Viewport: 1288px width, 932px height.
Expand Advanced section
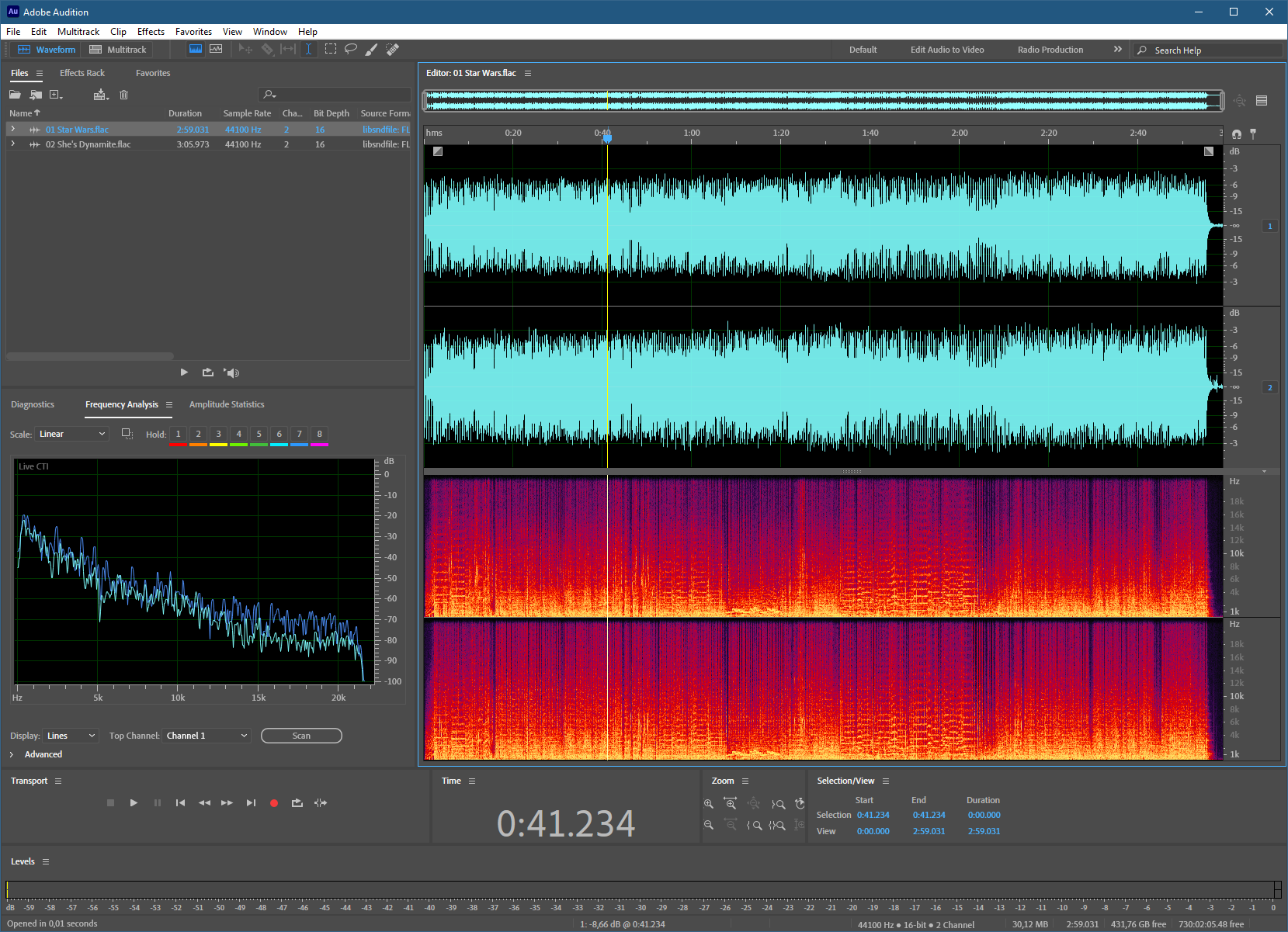coord(36,754)
